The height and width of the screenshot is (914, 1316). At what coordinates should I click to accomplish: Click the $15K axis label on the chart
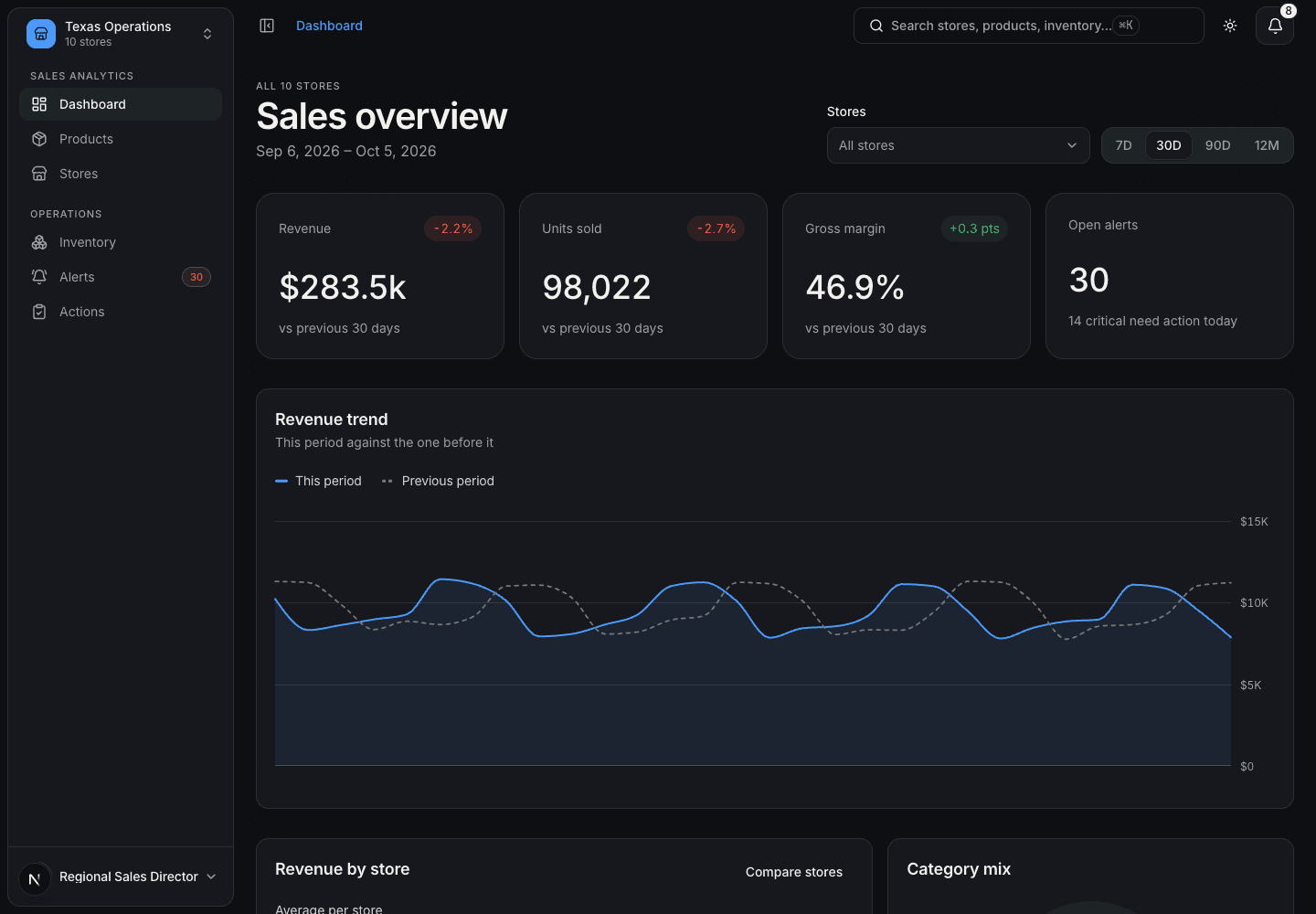(1254, 522)
